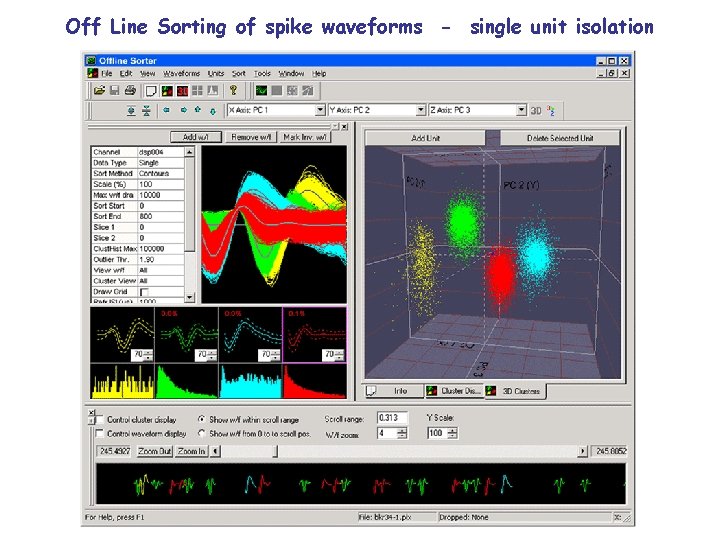Open the Z Axis PC 3 dropdown
Image resolution: width=720 pixels, height=540 pixels.
tap(521, 110)
